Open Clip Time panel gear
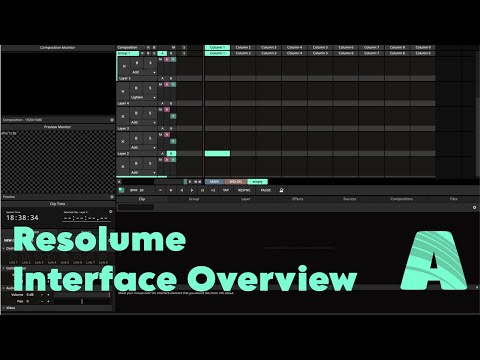 111,212
